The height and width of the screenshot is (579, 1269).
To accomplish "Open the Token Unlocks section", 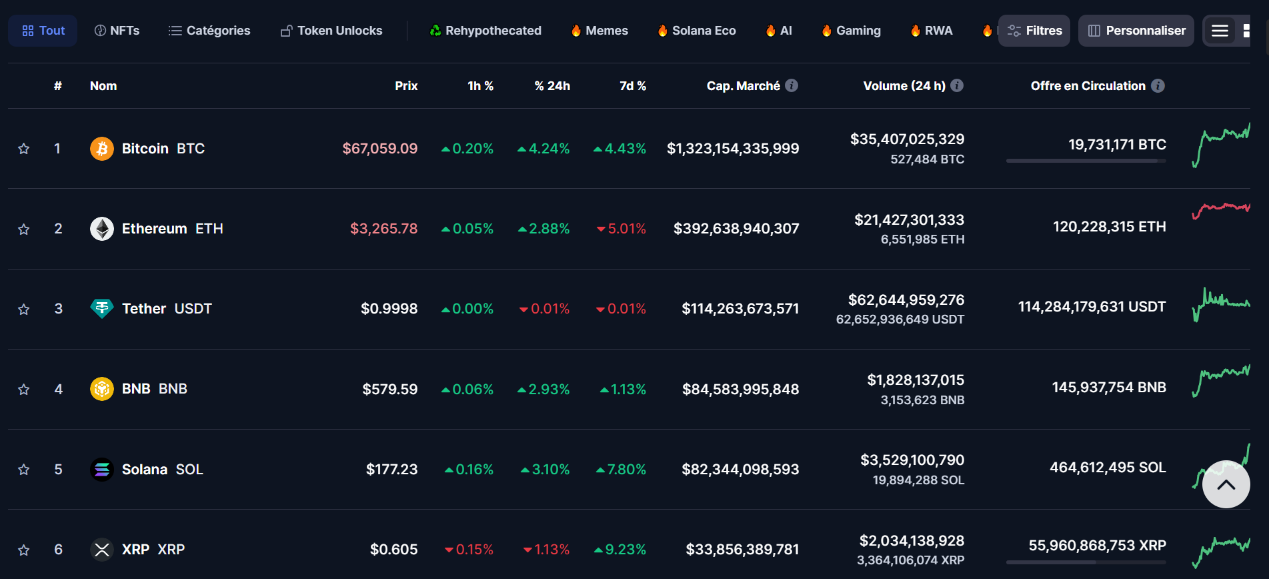I will pyautogui.click(x=331, y=30).
